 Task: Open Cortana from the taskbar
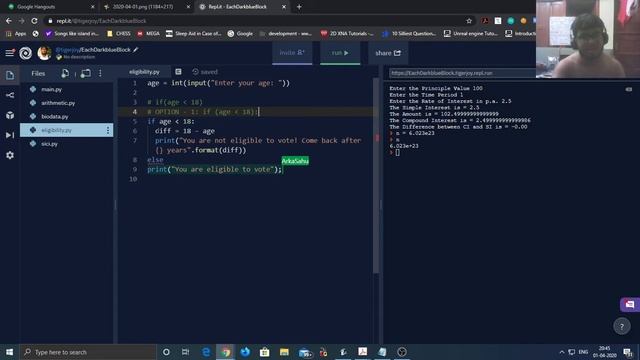166,352
